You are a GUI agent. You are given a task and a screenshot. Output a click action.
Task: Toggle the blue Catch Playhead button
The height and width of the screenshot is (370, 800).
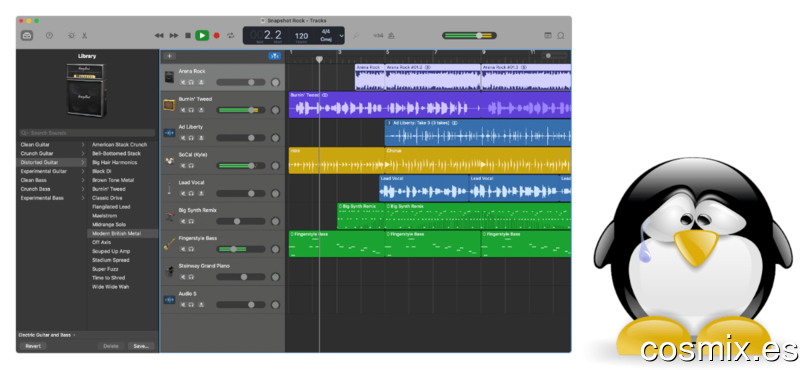(274, 56)
